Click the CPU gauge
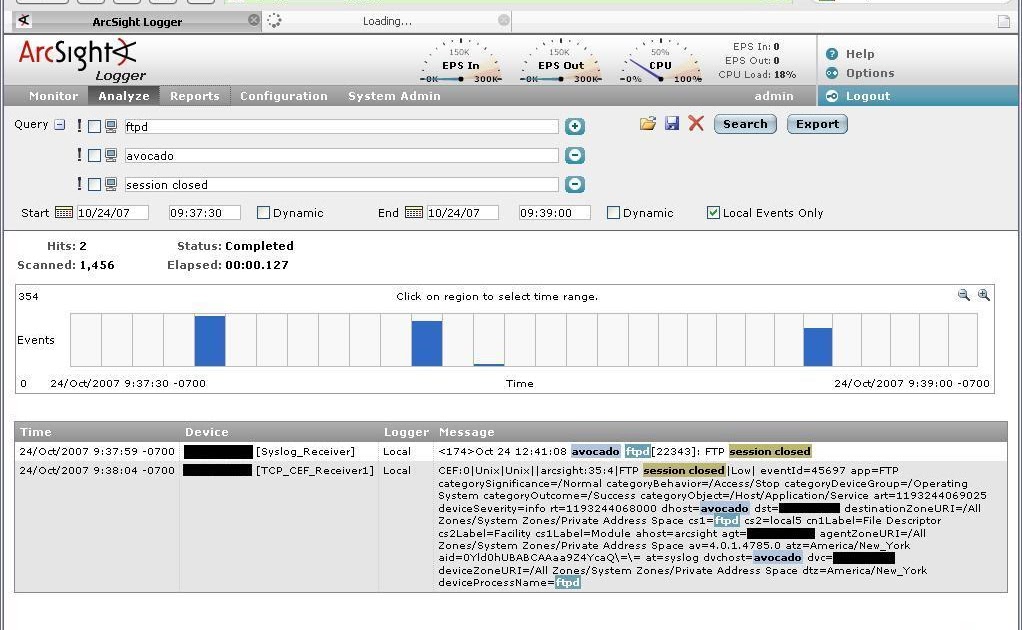1022x630 pixels. (660, 63)
